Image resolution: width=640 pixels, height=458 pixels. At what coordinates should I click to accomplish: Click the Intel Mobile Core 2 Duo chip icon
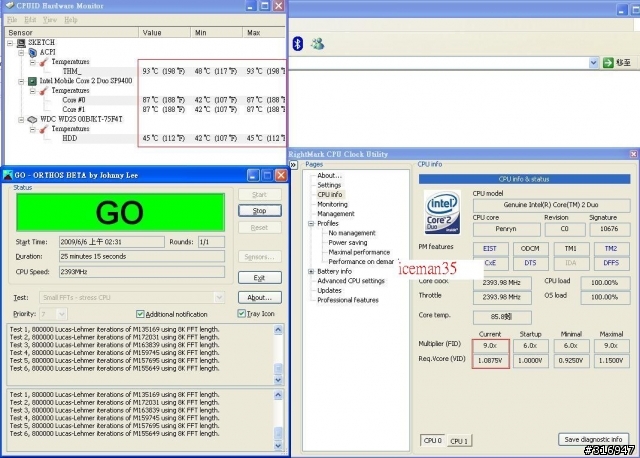coord(32,81)
